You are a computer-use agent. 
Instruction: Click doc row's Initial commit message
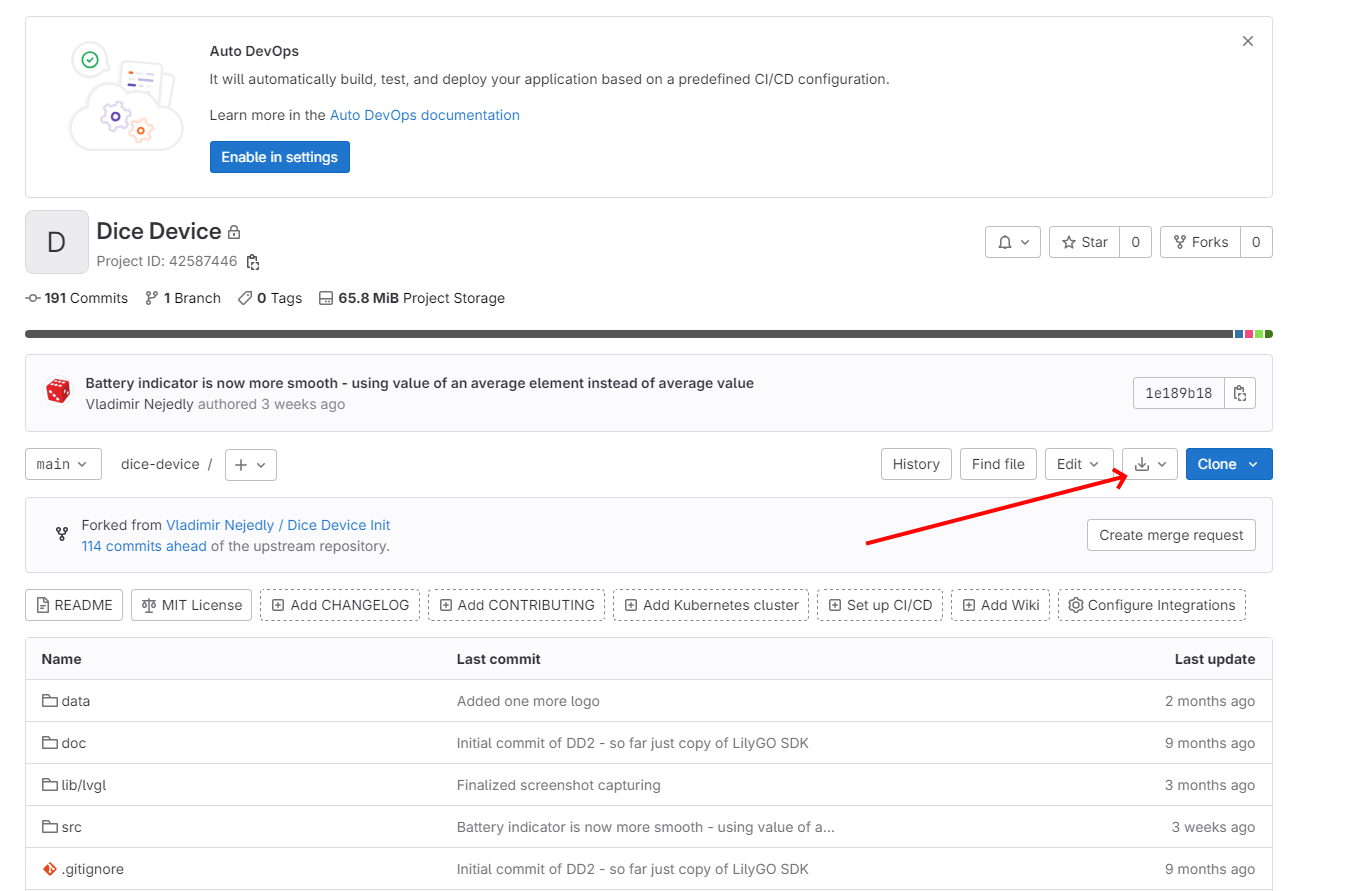coord(633,743)
